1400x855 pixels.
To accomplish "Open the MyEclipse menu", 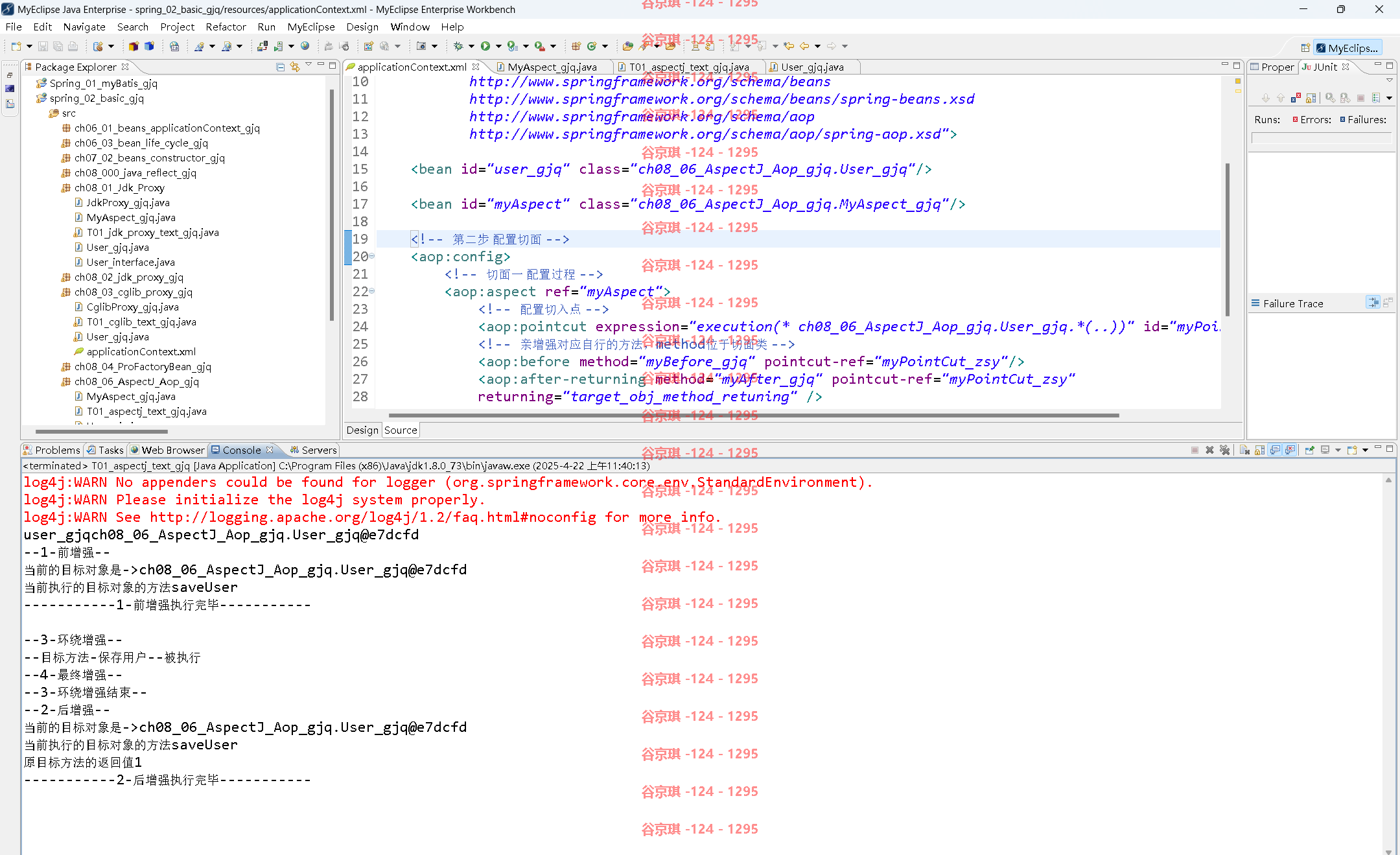I will click(x=311, y=27).
